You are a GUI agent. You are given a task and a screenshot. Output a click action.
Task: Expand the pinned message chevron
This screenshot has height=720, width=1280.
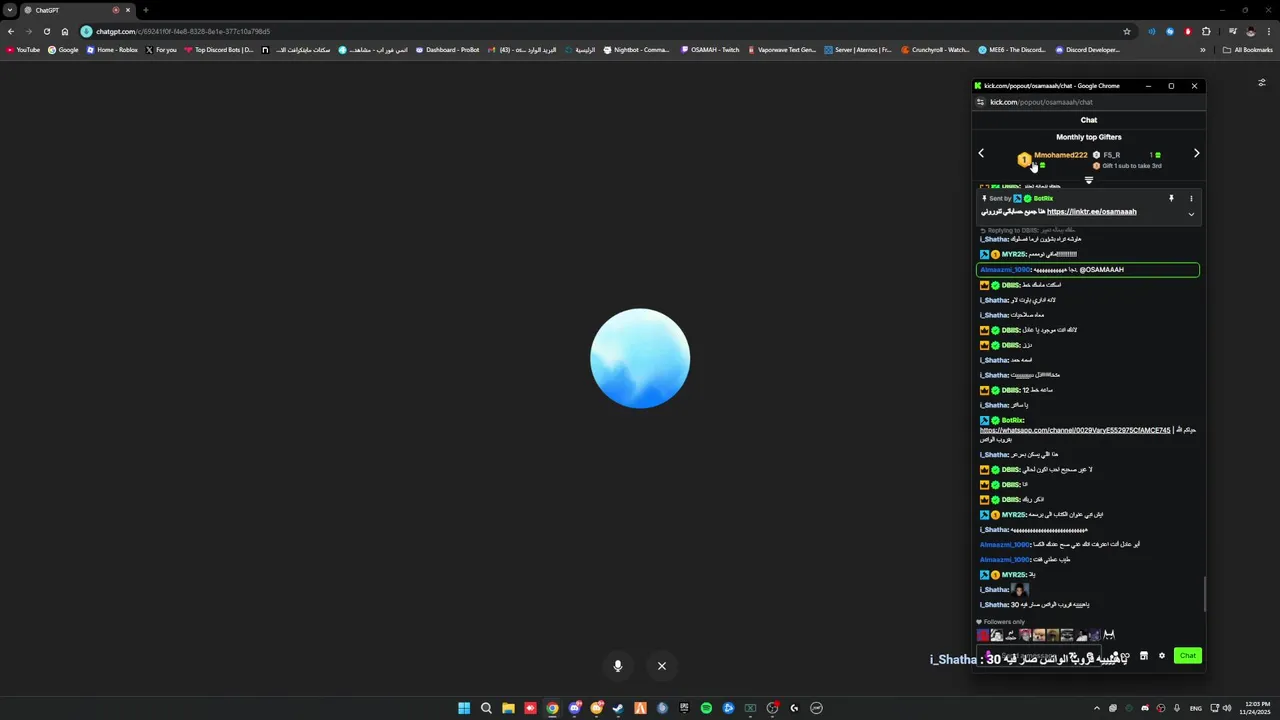point(1191,214)
